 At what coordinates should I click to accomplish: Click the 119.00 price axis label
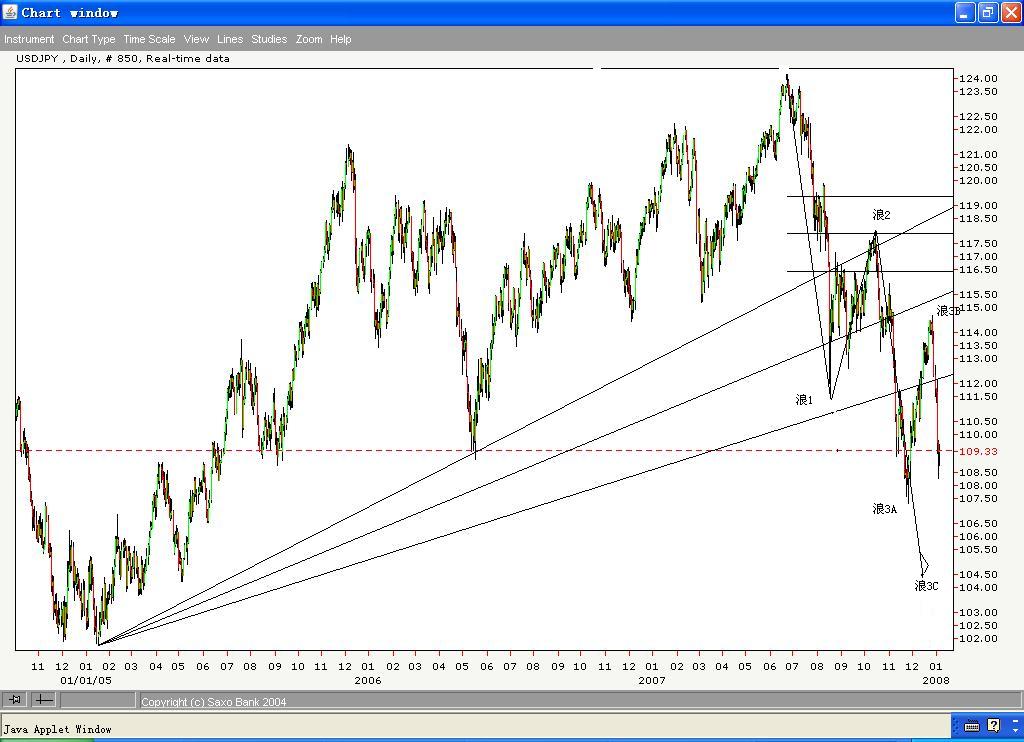click(x=978, y=205)
